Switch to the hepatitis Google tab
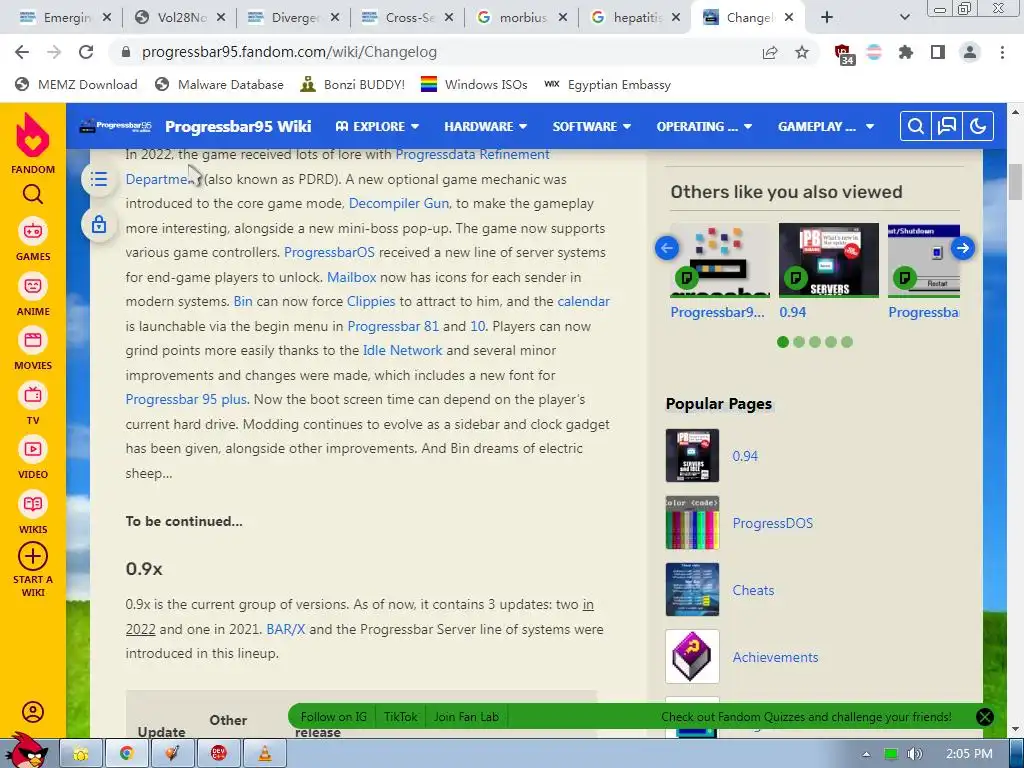This screenshot has height=768, width=1024. coord(635,18)
